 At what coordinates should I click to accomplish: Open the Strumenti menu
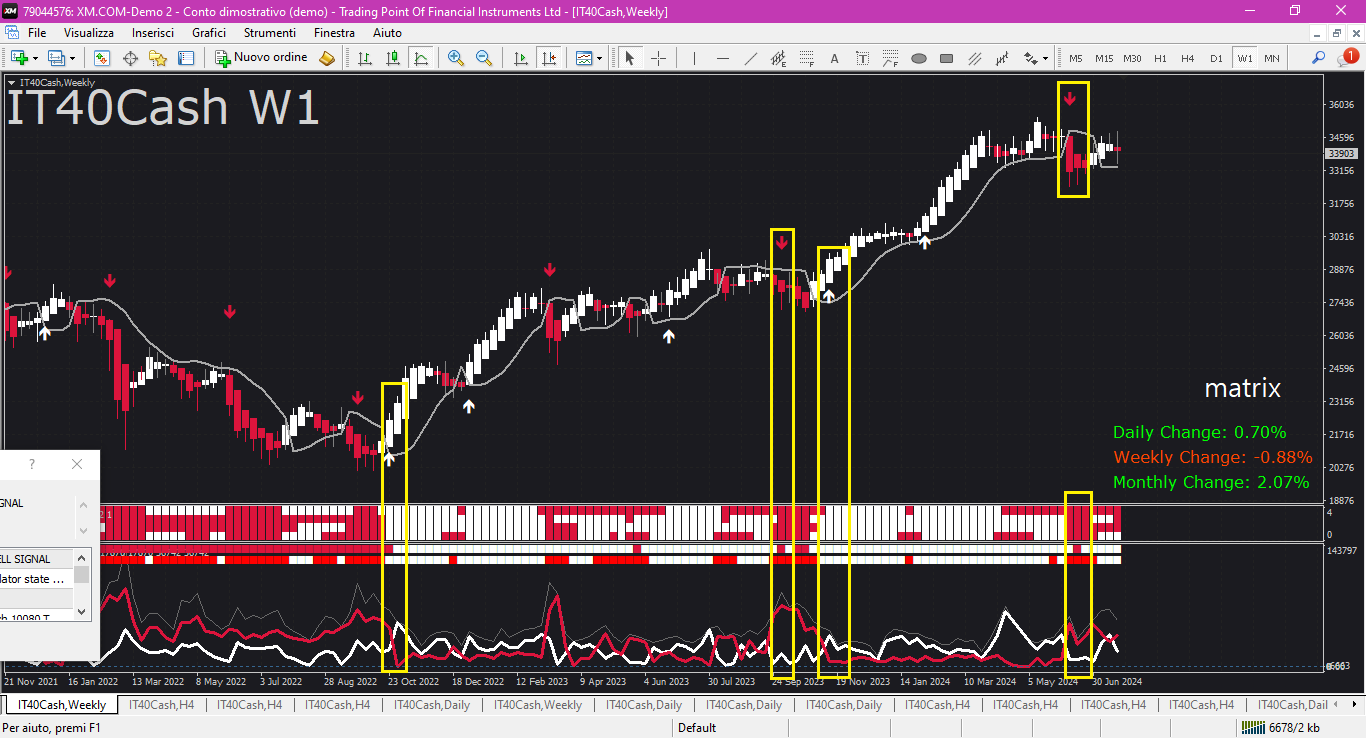(x=270, y=33)
